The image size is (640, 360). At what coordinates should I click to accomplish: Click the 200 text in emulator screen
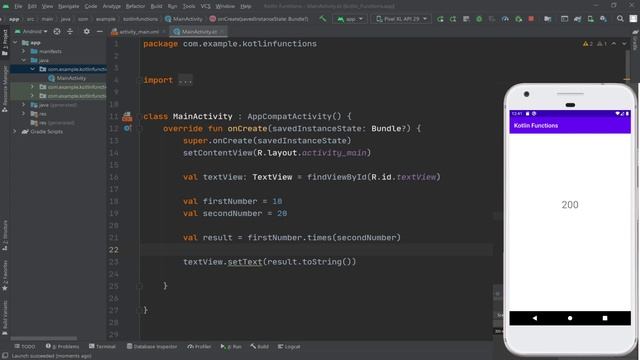570,205
